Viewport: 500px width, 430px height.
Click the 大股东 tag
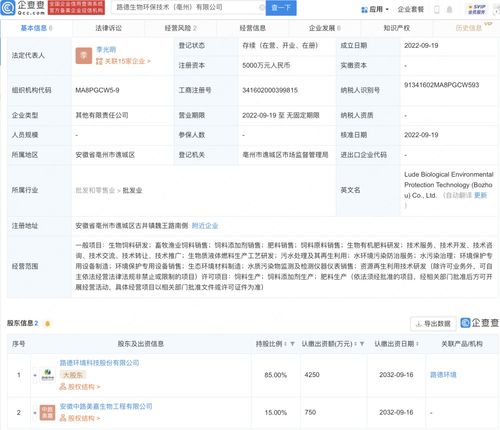click(73, 375)
